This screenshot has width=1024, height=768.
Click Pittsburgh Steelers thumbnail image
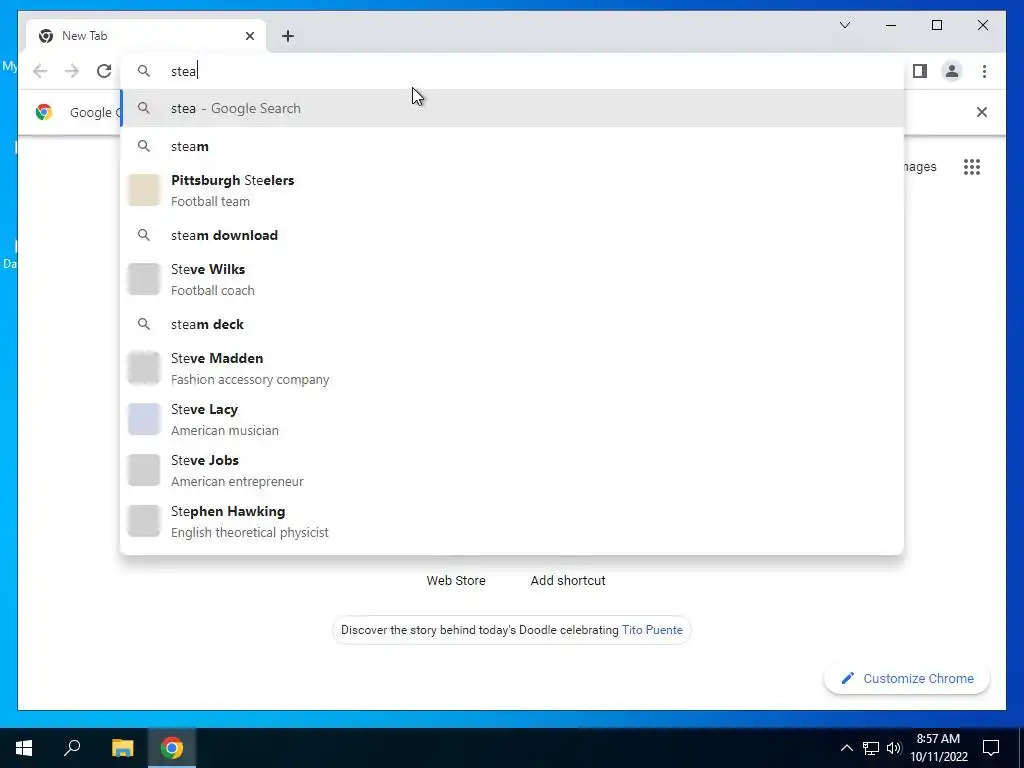144,190
